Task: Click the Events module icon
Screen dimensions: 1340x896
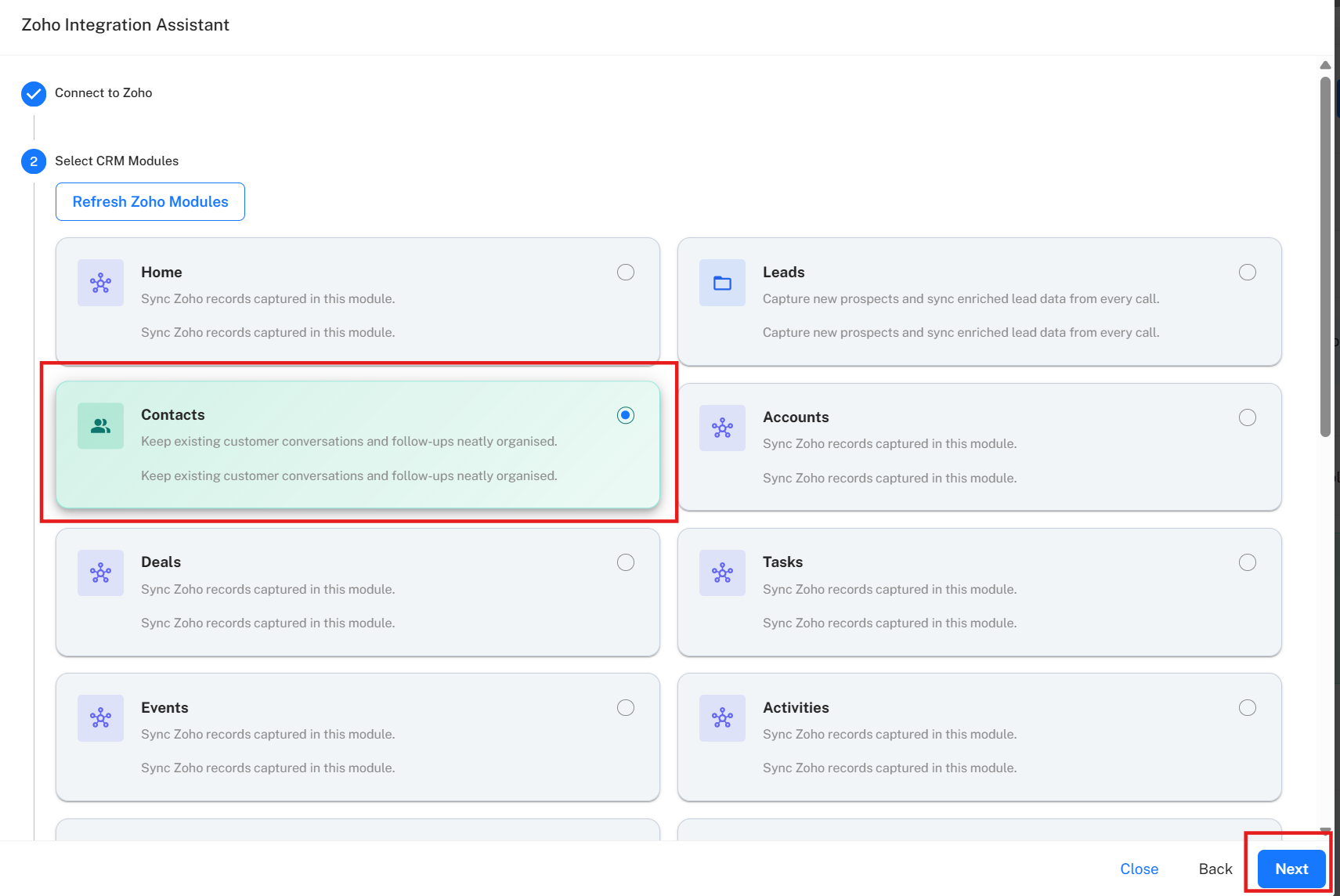Action: click(x=100, y=718)
